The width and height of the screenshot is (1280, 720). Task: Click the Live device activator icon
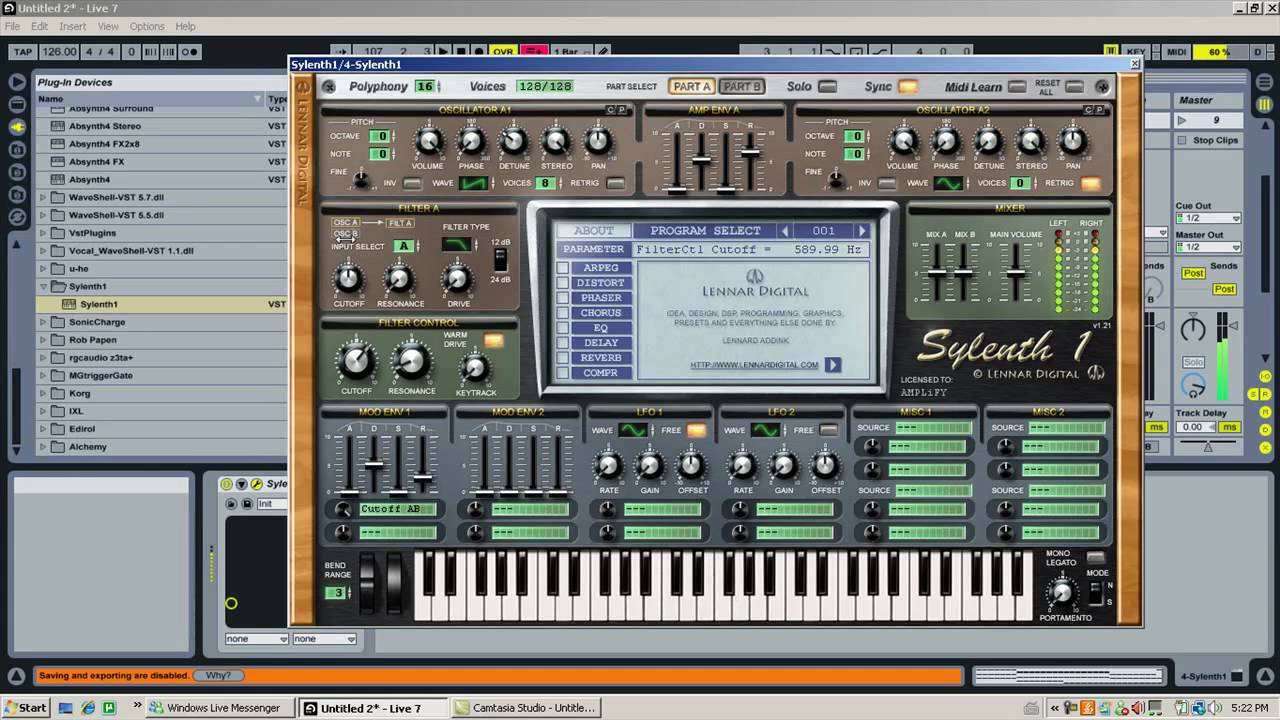coord(227,484)
